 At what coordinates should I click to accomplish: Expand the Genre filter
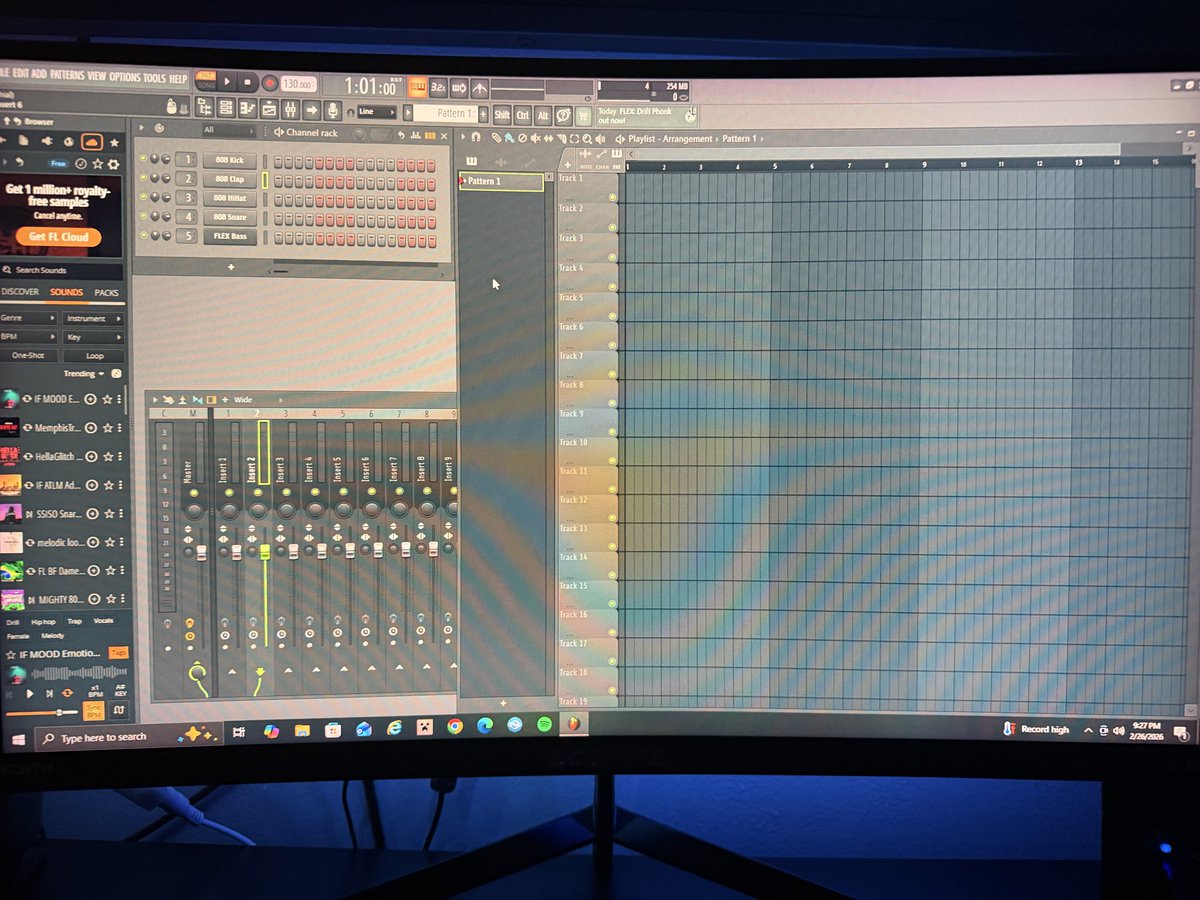(28, 318)
